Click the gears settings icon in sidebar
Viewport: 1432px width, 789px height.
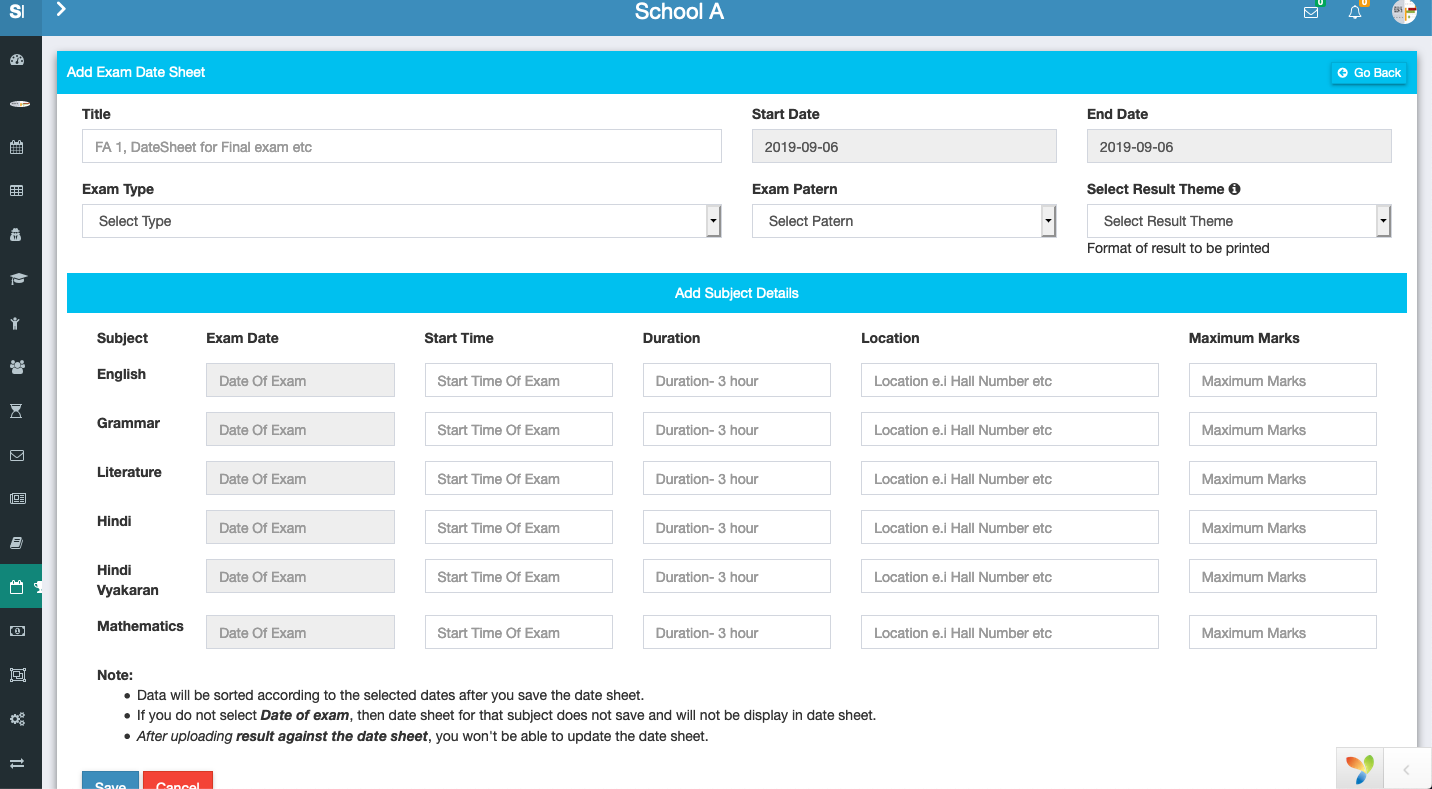17,719
